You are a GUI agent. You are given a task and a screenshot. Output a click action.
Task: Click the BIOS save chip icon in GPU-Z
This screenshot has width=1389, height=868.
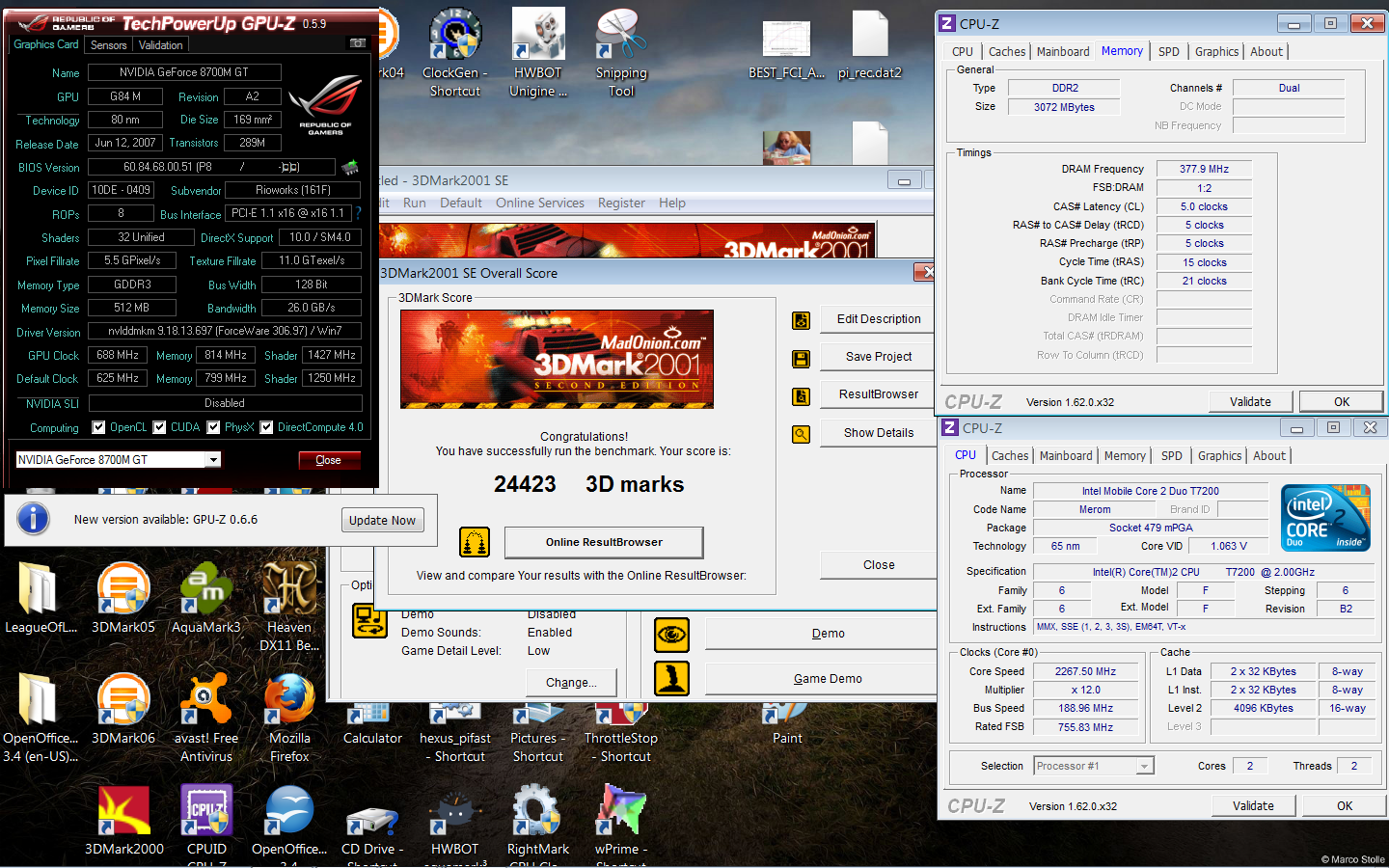pos(350,167)
